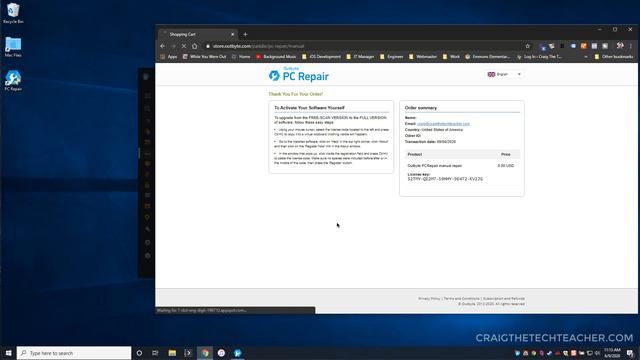The height and width of the screenshot is (360, 640).
Task: Open the Log In - Craig The T... bookmark
Action: tap(539, 57)
